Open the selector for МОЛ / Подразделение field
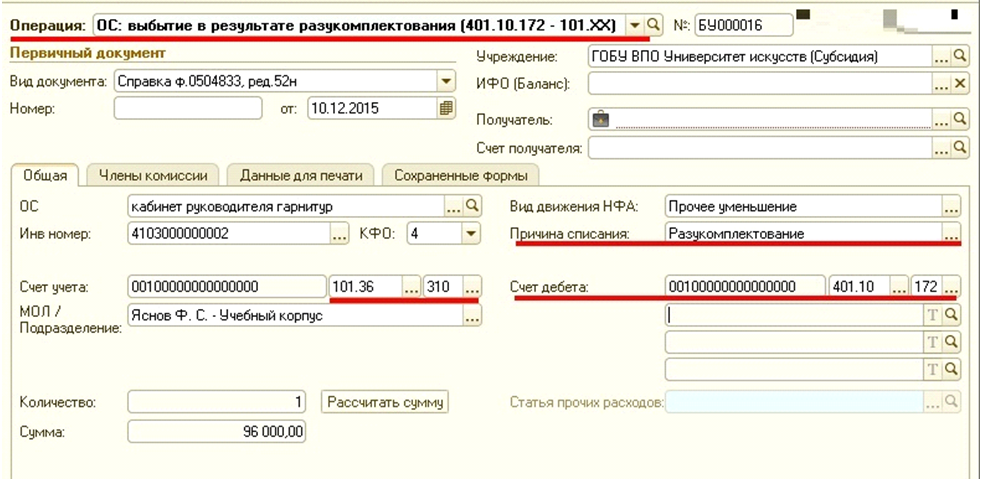Image resolution: width=983 pixels, height=480 pixels. (471, 315)
